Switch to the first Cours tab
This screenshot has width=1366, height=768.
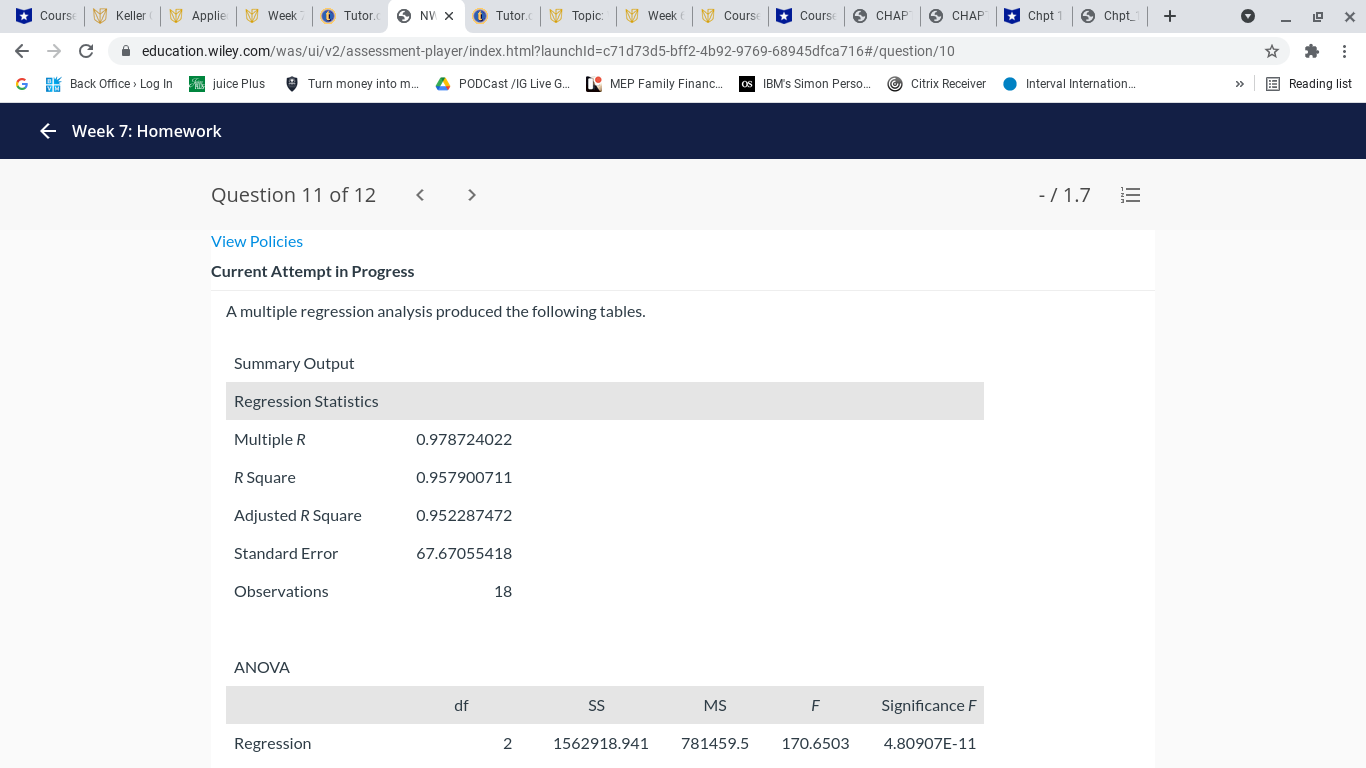coord(45,16)
